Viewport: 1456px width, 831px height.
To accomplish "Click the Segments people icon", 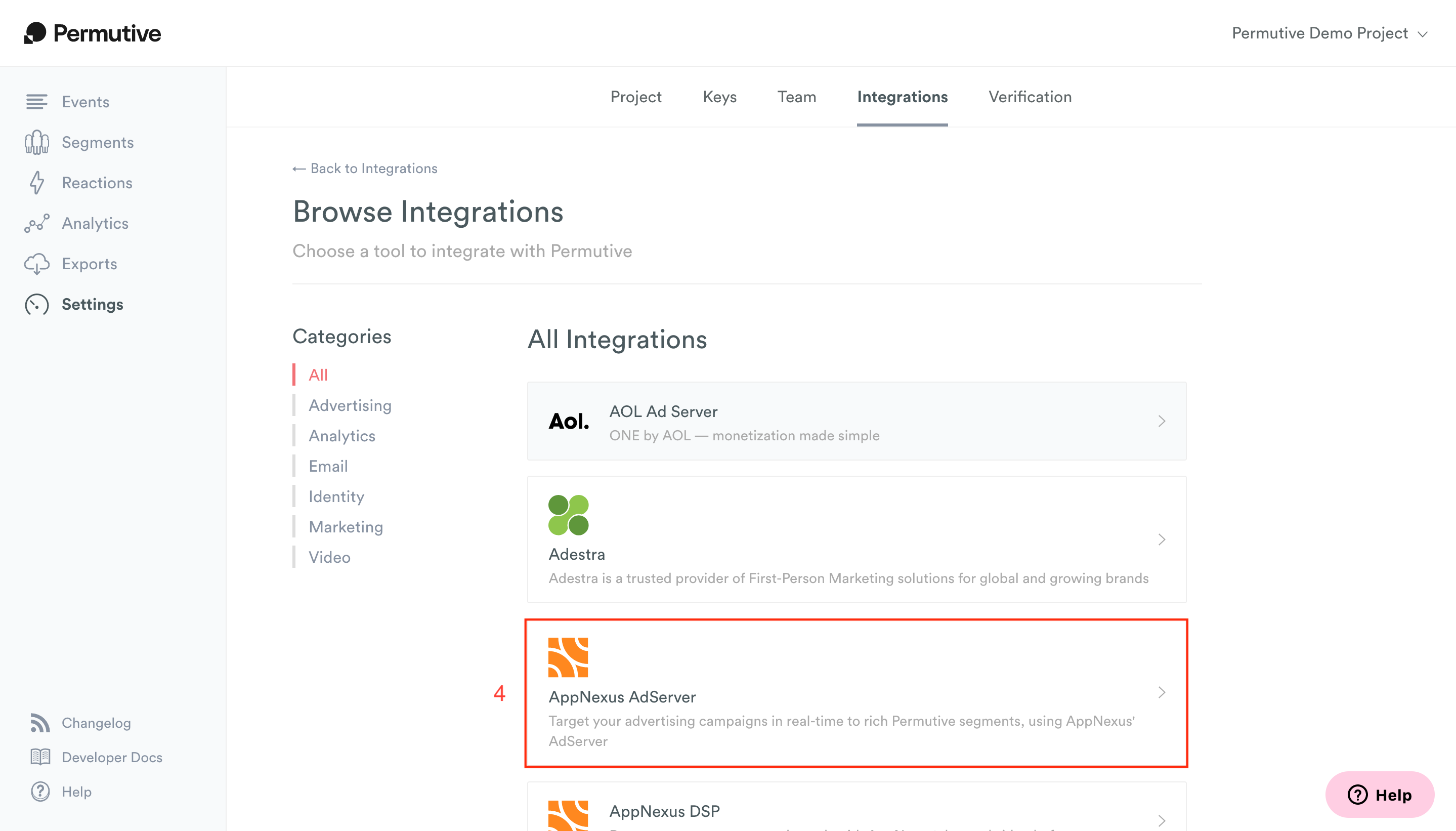I will click(x=36, y=142).
